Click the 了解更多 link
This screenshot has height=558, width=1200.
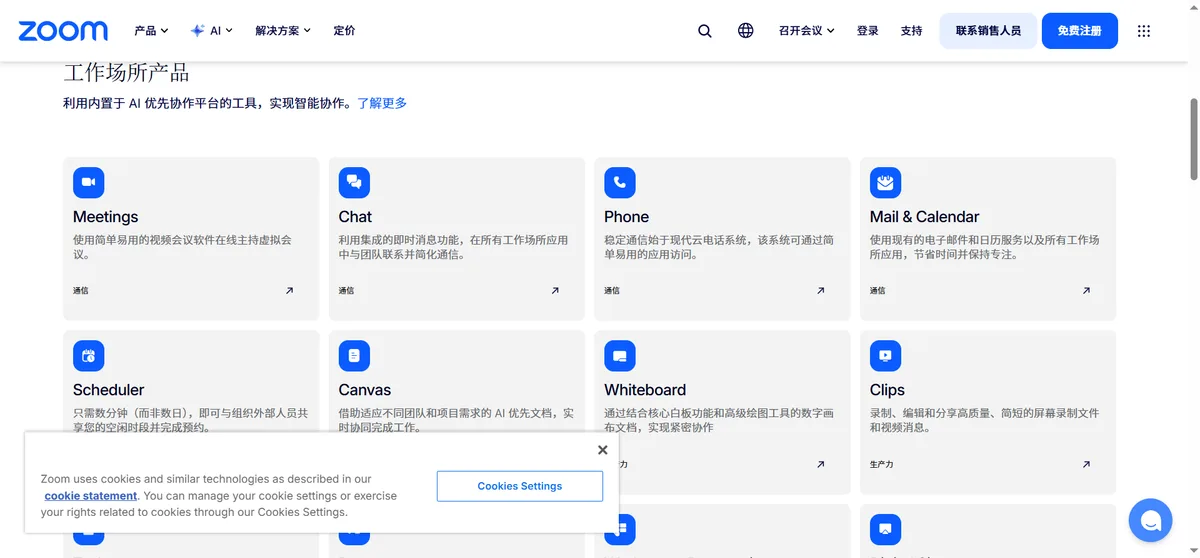tap(382, 103)
